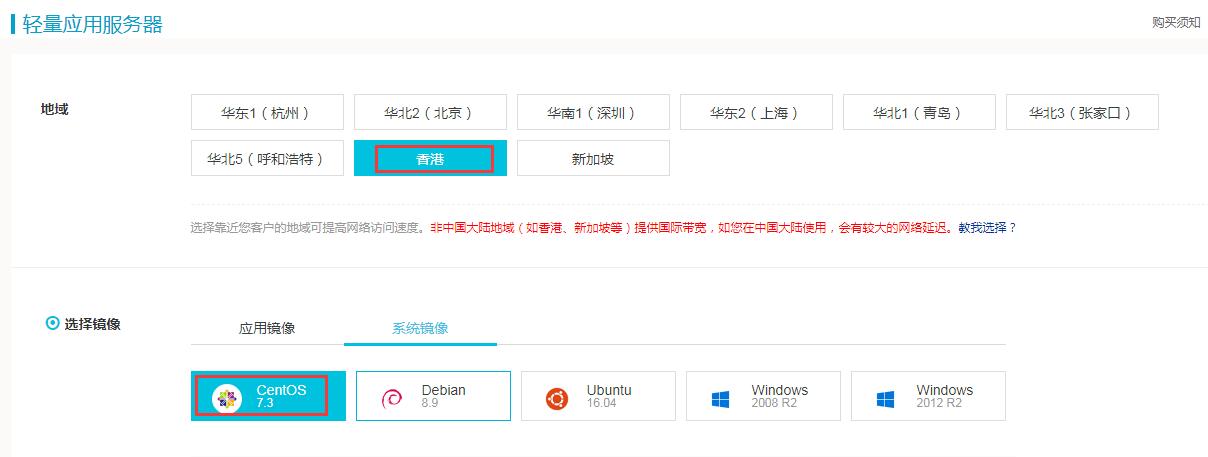Screen dimensions: 1208x457
Task: Select the Debian 8.9 image option
Action: 433,396
